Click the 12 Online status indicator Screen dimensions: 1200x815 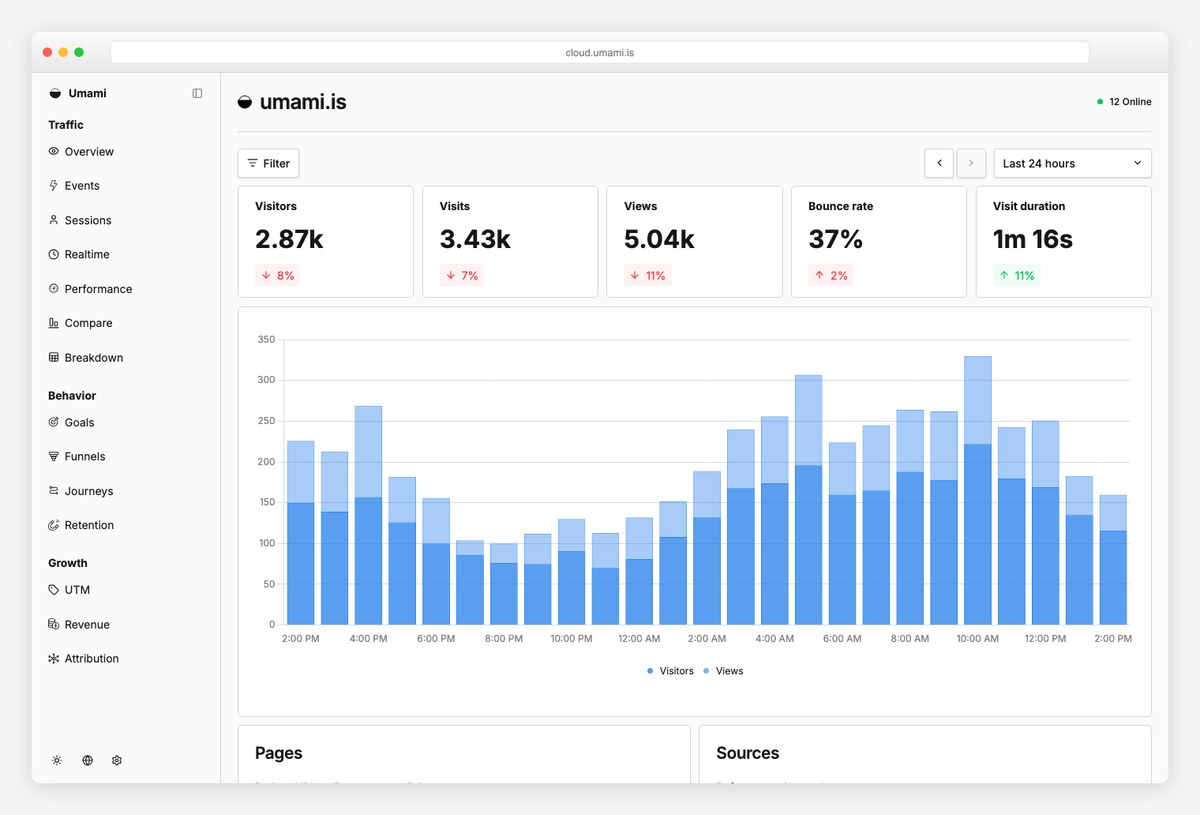click(1124, 101)
